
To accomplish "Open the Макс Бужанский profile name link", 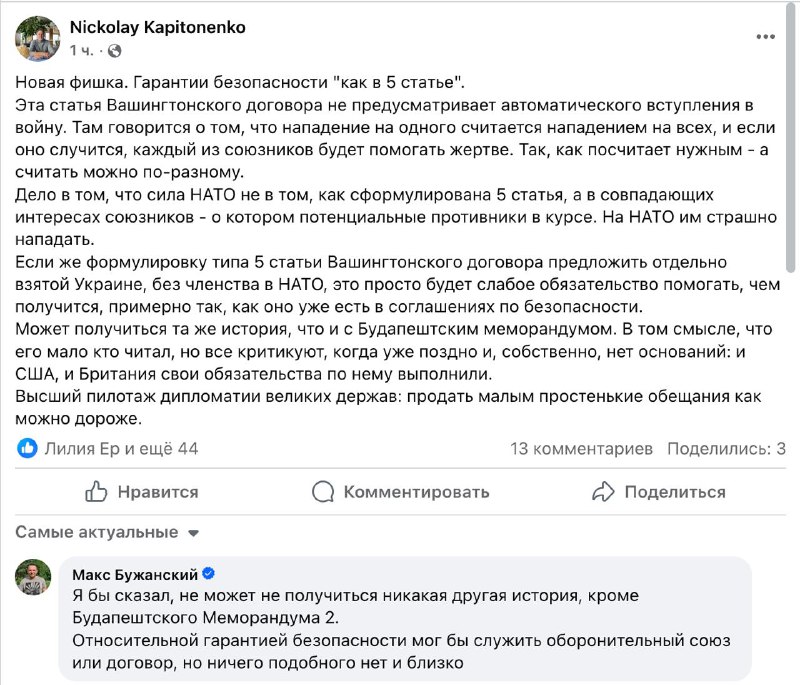I will pyautogui.click(x=135, y=574).
